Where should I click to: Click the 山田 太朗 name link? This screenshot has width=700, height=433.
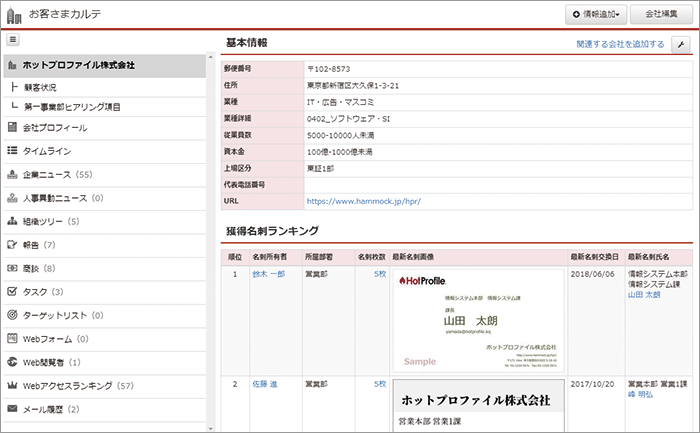(644, 295)
